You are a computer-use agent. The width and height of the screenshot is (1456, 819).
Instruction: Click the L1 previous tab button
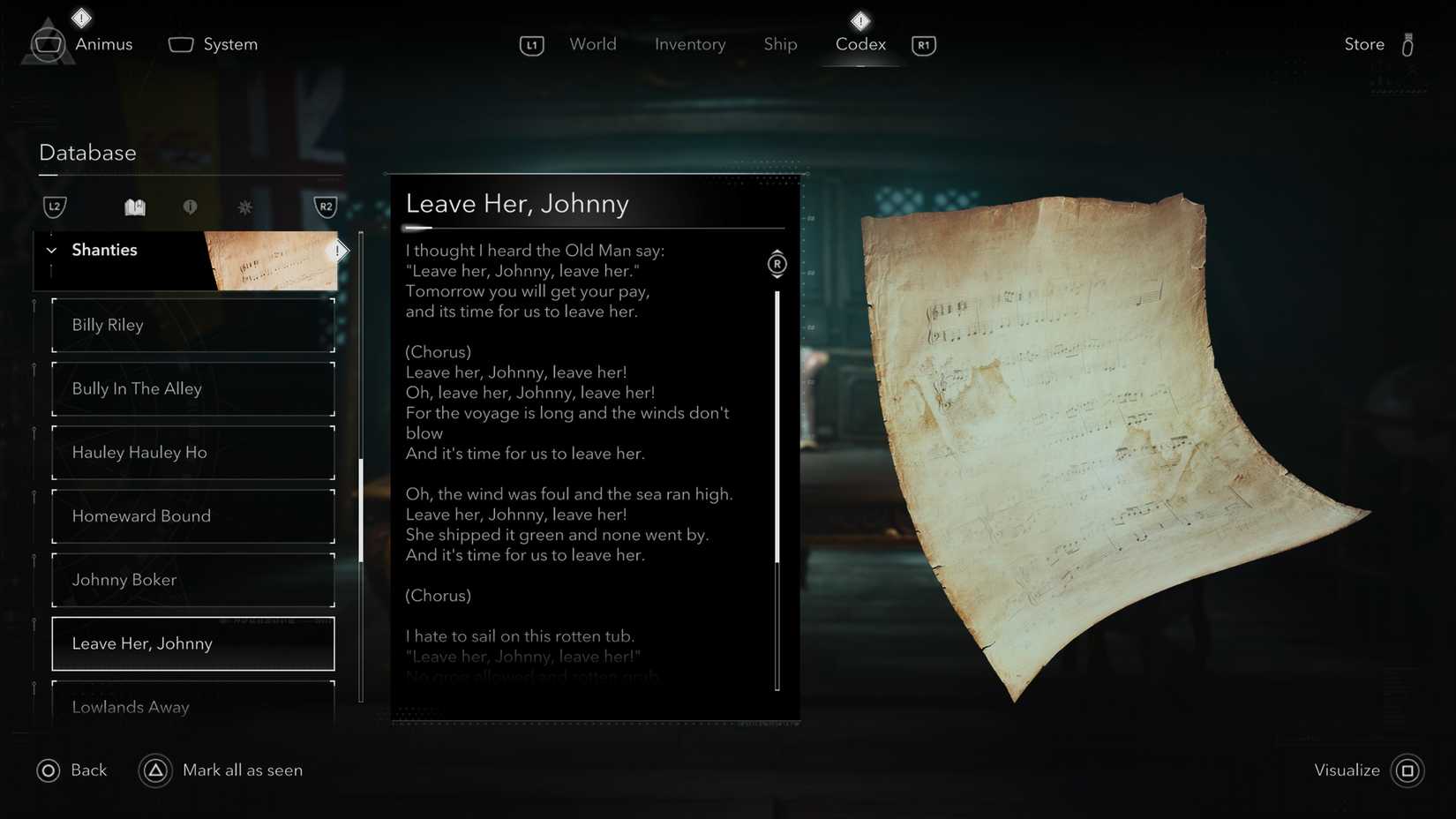pos(531,45)
